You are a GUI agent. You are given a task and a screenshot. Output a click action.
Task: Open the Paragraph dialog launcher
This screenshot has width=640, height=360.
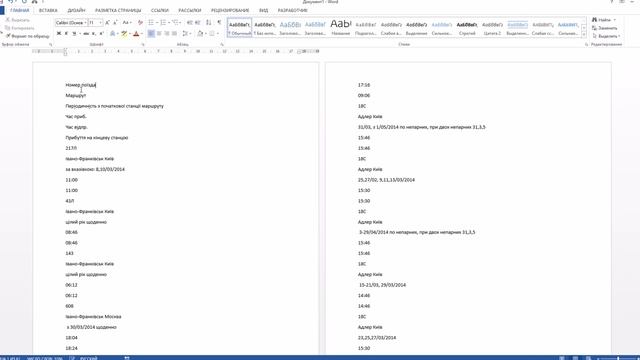[x=222, y=44]
